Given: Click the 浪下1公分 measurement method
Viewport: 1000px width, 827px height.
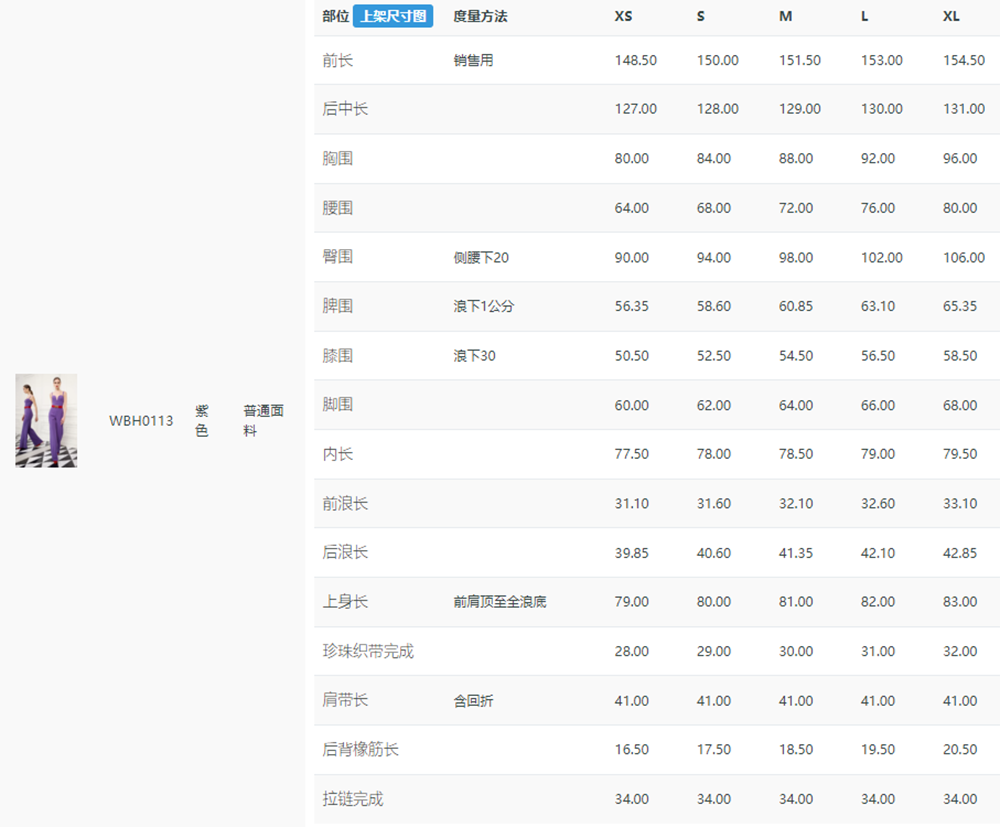Looking at the screenshot, I should 483,306.
